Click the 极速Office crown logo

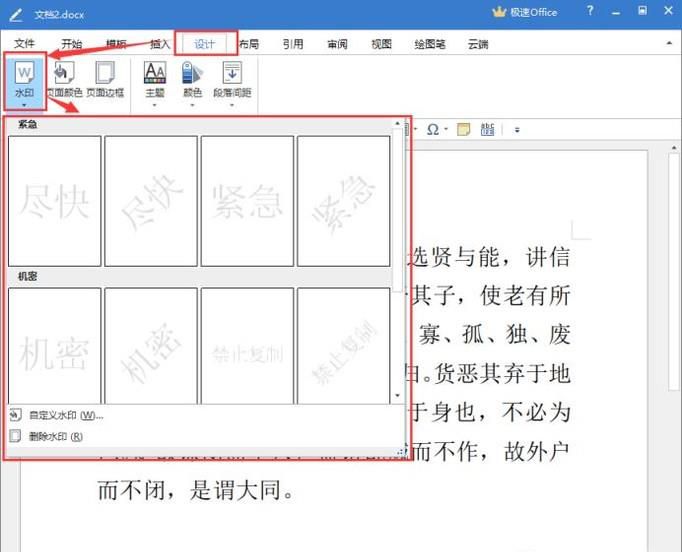tap(499, 12)
